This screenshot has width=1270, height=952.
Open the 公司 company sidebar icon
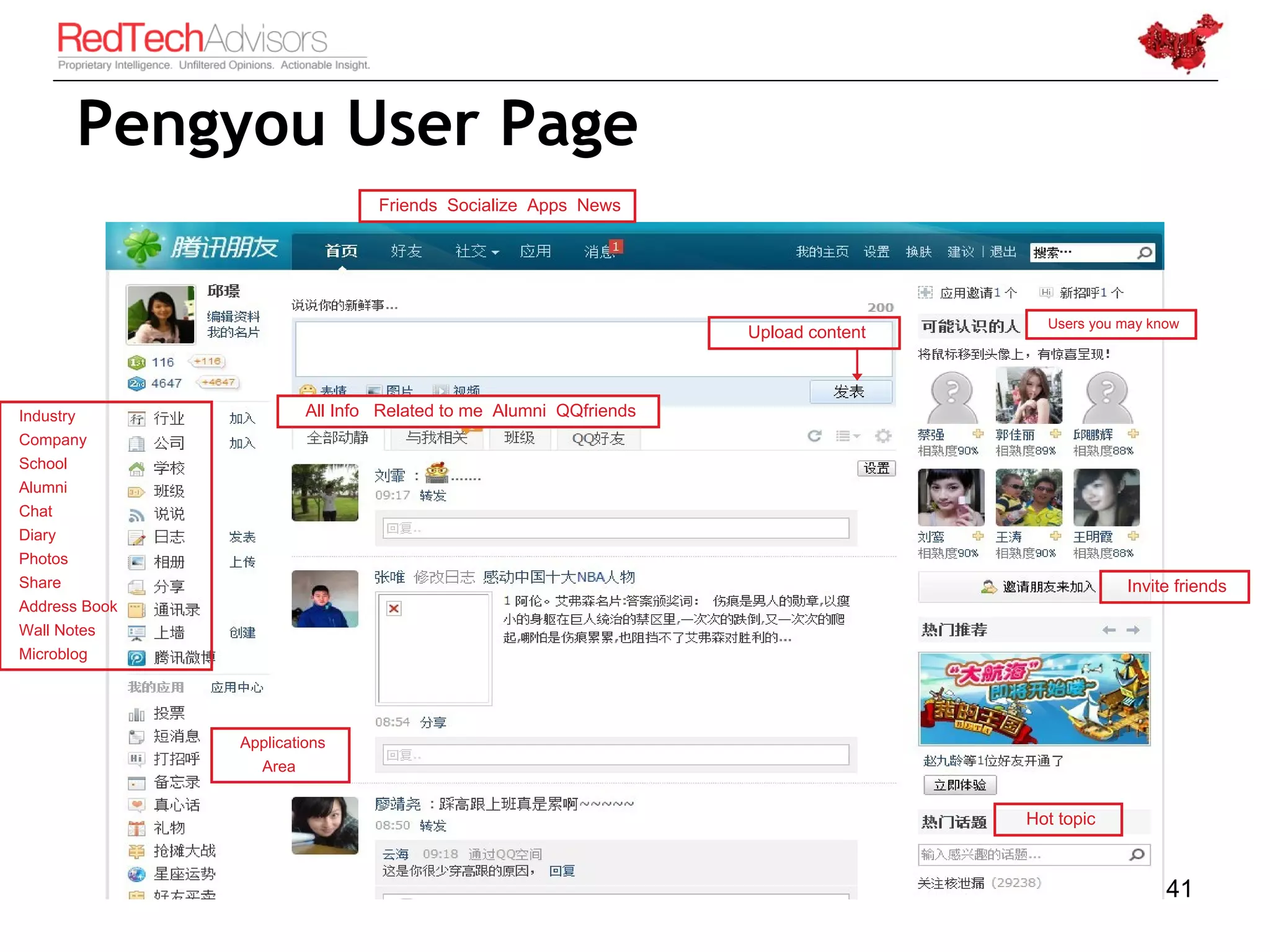tap(136, 444)
